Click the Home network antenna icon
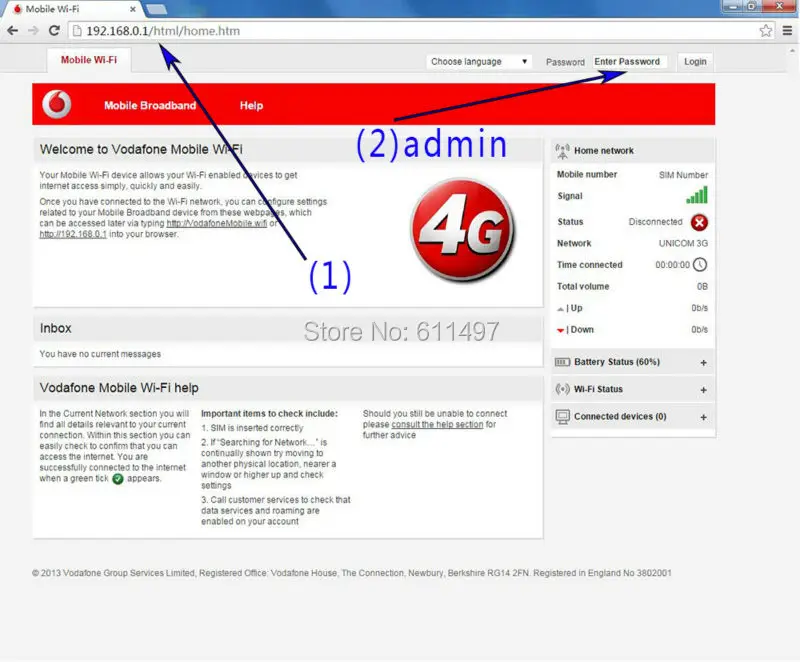800x662 pixels. point(562,151)
